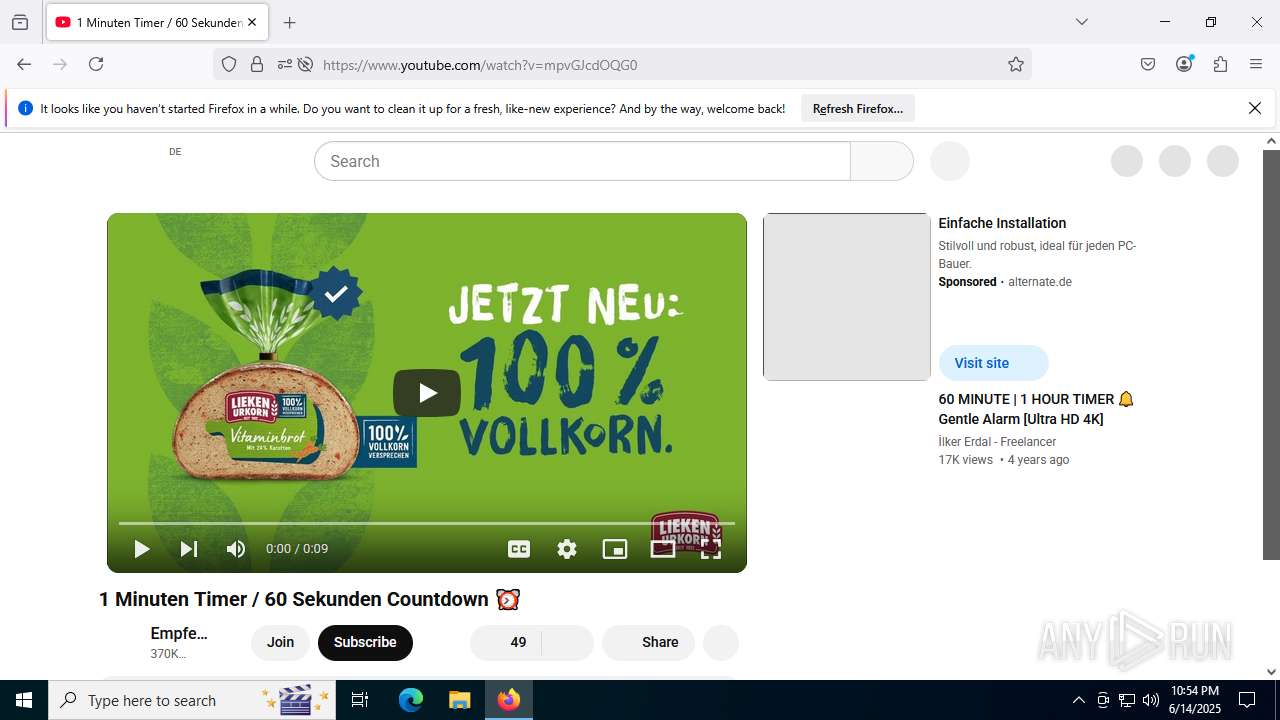Launch Microsoft Edge from taskbar
Image resolution: width=1280 pixels, height=720 pixels.
click(411, 700)
